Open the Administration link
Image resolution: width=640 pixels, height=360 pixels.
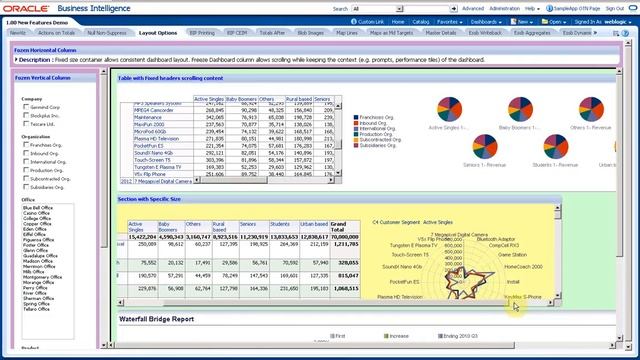click(504, 9)
